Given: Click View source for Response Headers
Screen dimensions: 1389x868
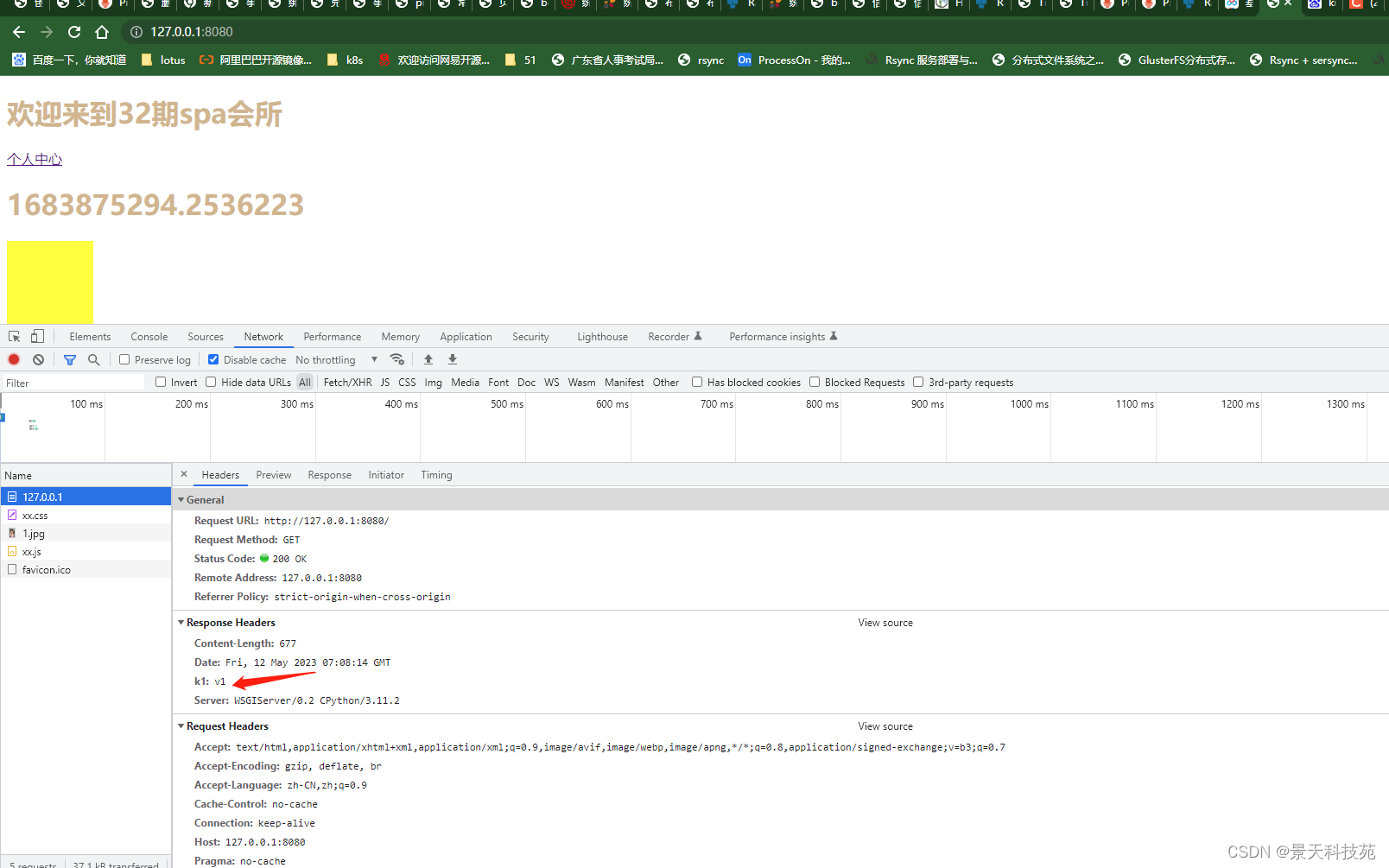Looking at the screenshot, I should [885, 622].
